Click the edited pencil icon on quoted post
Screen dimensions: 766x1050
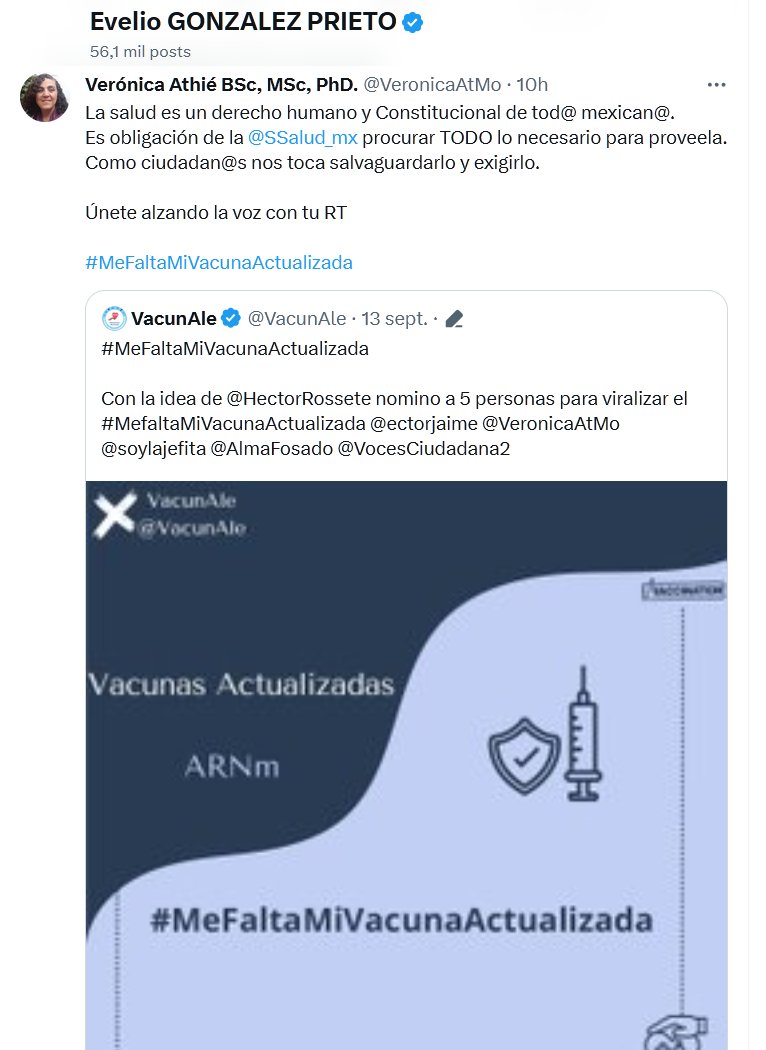[x=454, y=320]
